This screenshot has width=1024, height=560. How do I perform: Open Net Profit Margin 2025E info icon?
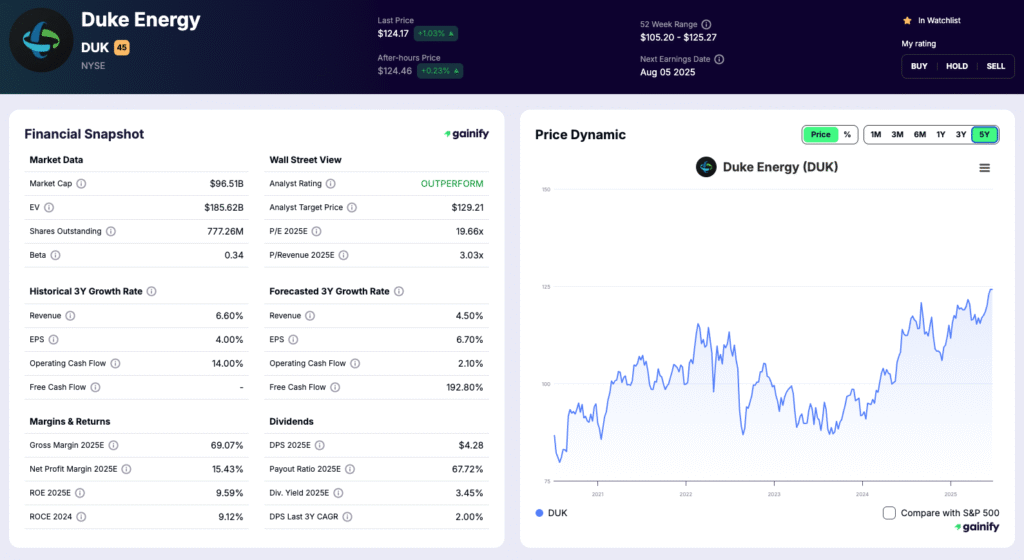(x=127, y=469)
